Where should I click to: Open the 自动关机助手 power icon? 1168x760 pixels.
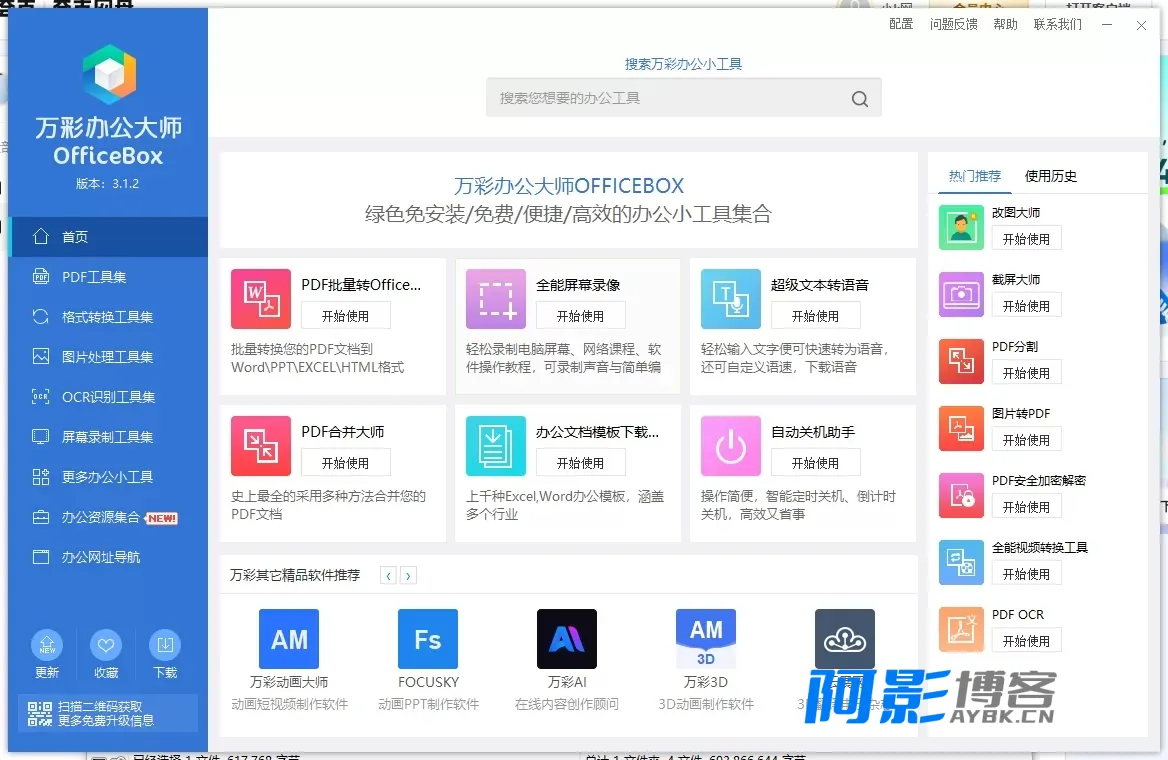(731, 446)
